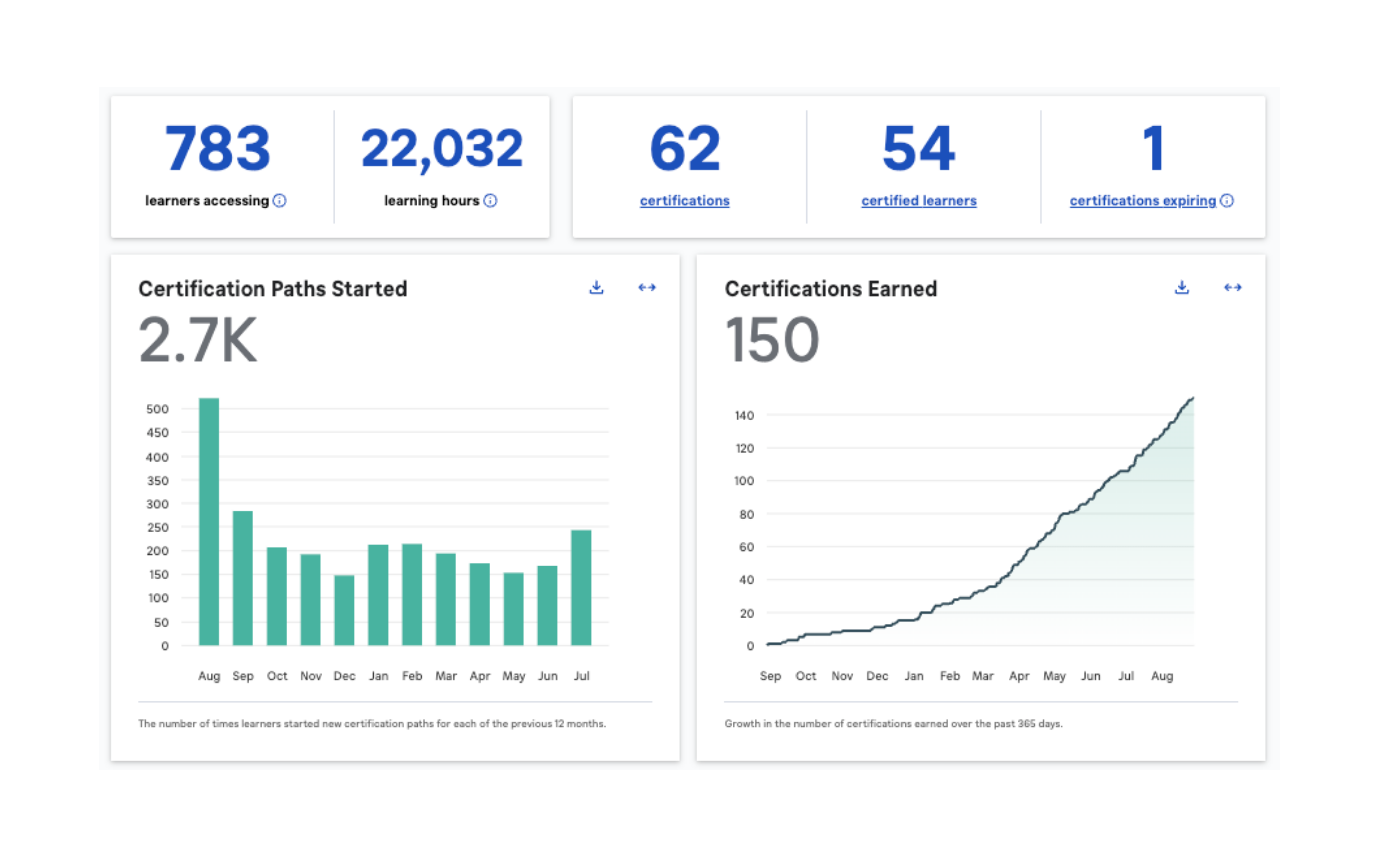
Task: Click the Aug label under Certifications Earned
Action: coord(1162,676)
